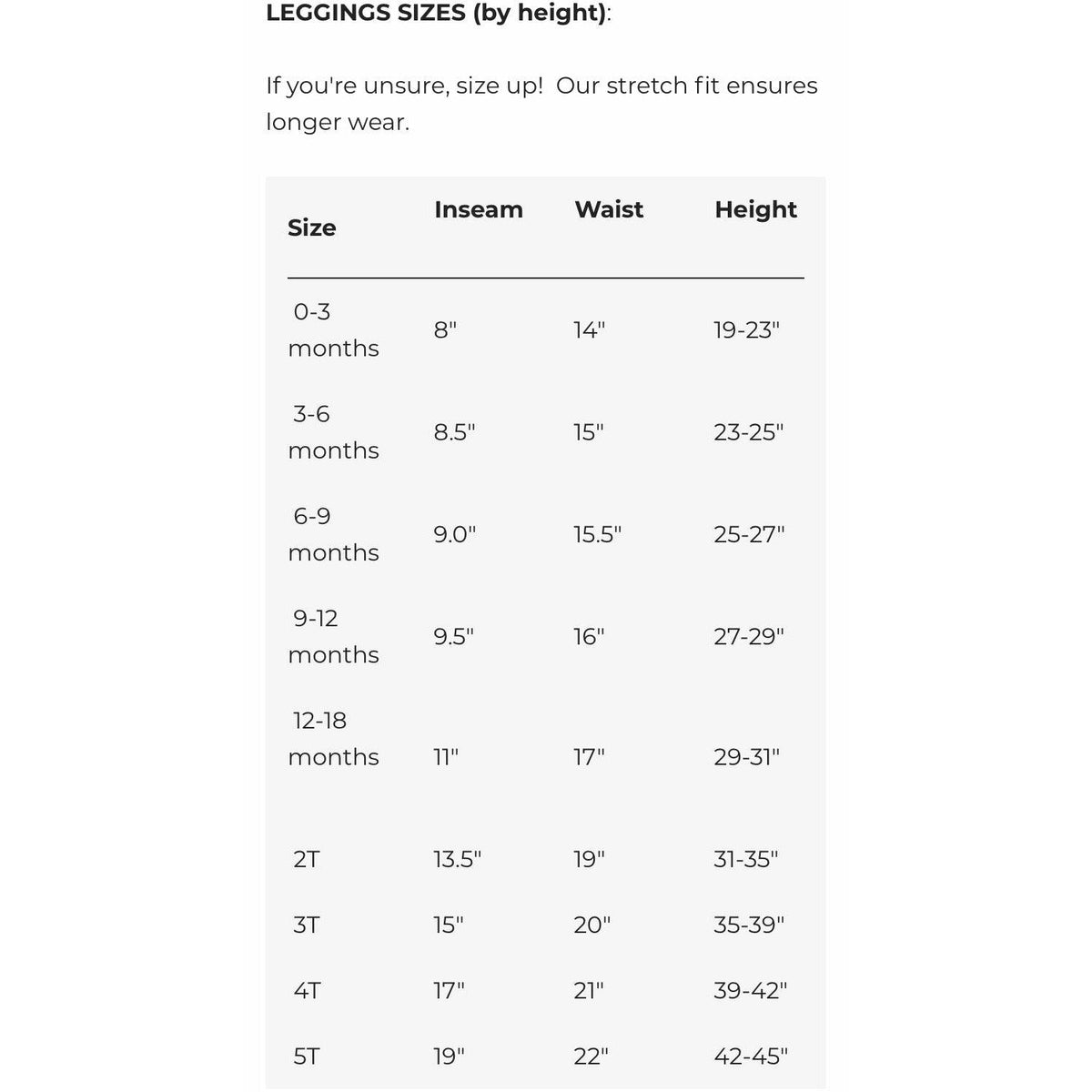Click the Size column header
Viewport: 1092px width, 1092px height.
coord(311,227)
